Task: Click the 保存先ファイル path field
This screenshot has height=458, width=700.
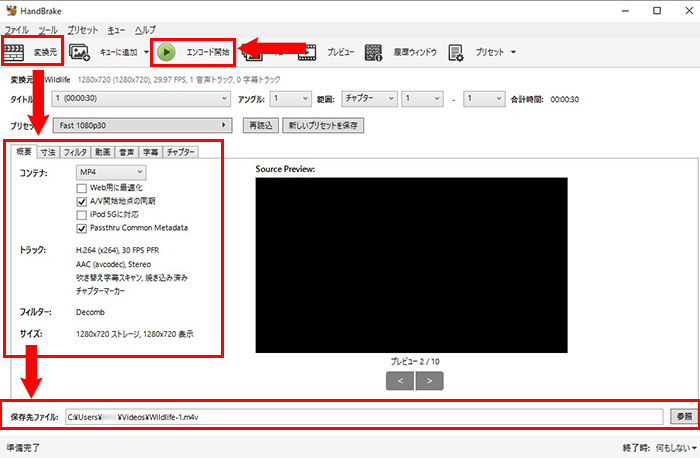Action: click(x=364, y=417)
